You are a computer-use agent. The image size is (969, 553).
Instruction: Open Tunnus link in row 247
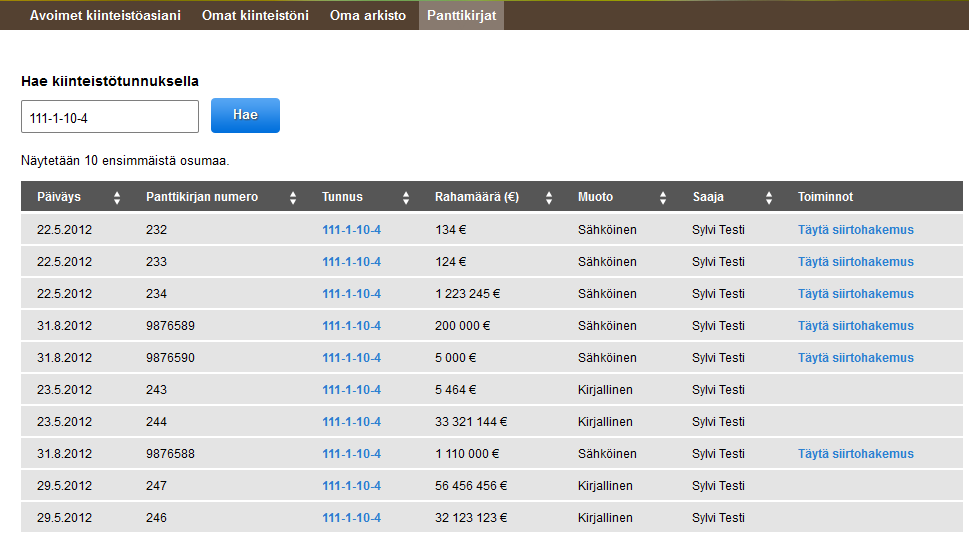coord(352,486)
